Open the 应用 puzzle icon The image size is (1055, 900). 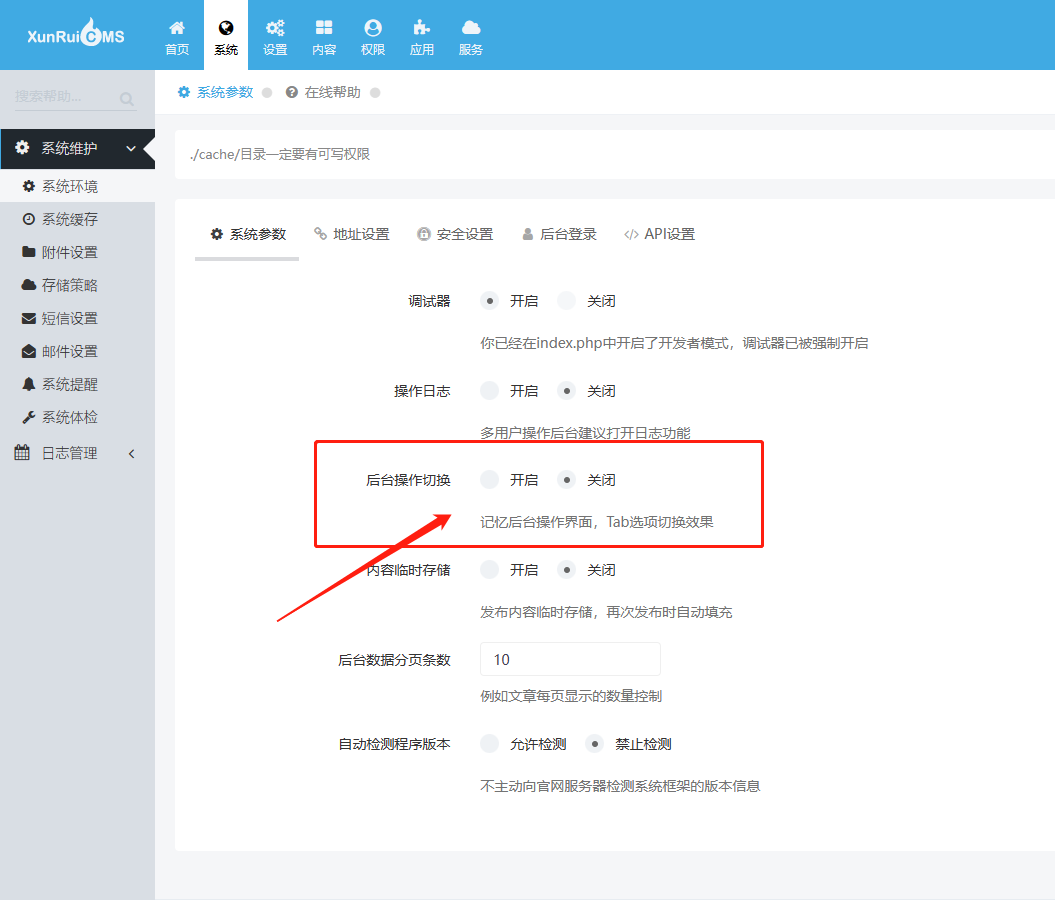[422, 28]
